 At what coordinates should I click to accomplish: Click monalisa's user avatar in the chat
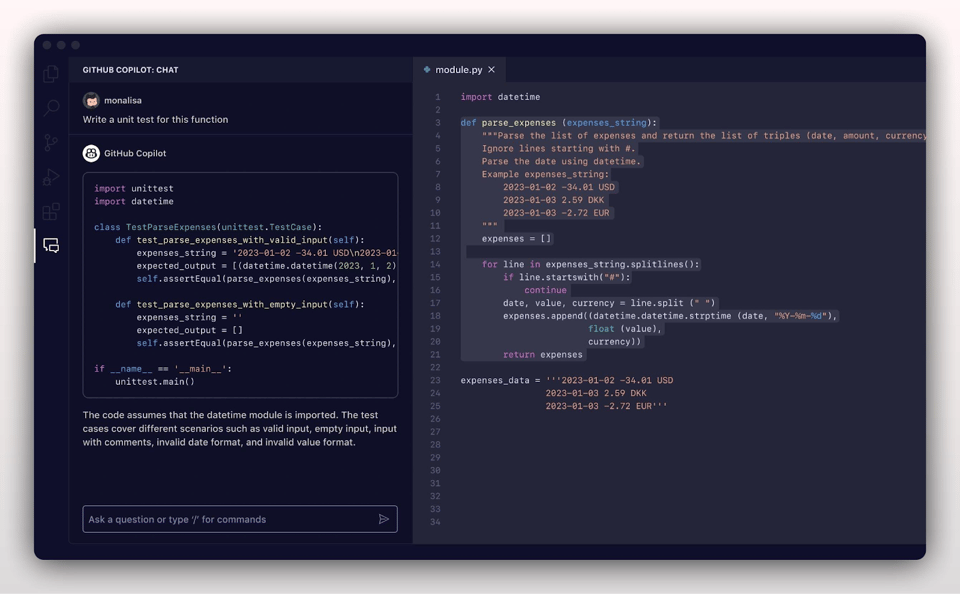(x=92, y=100)
